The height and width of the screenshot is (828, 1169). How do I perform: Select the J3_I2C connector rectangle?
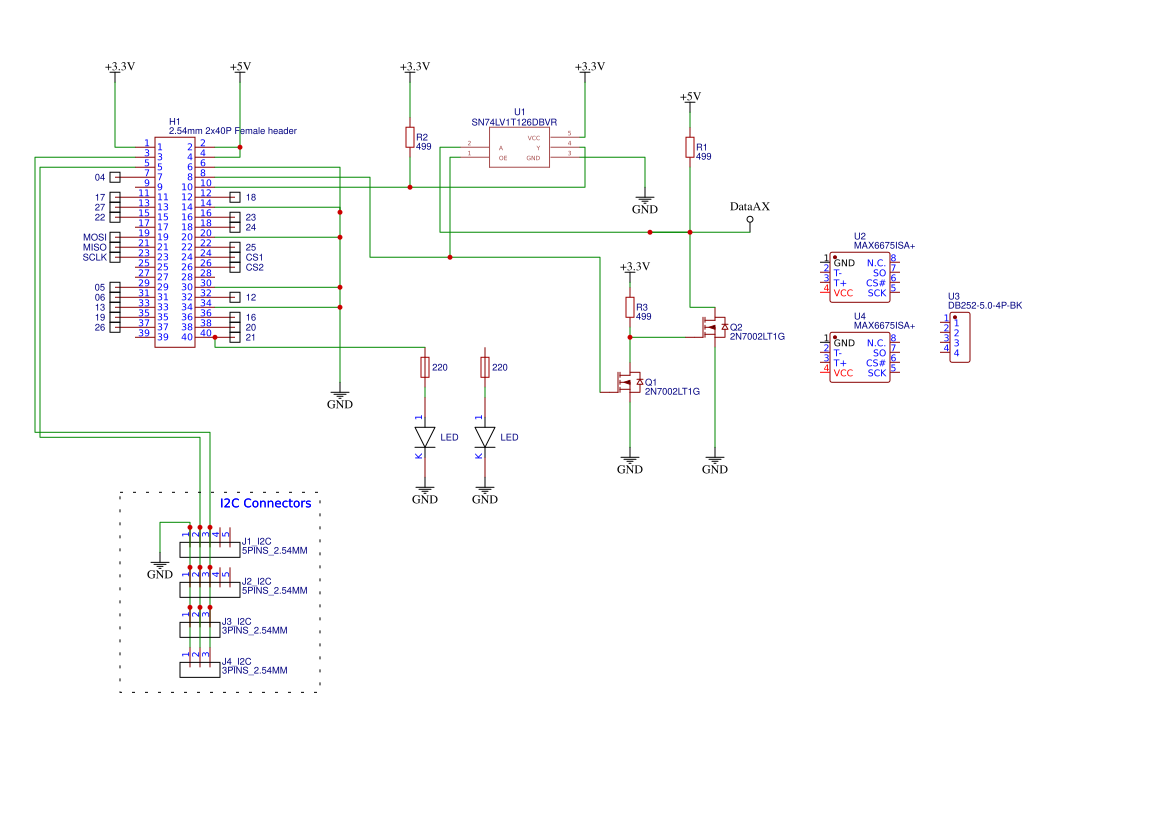tap(200, 630)
